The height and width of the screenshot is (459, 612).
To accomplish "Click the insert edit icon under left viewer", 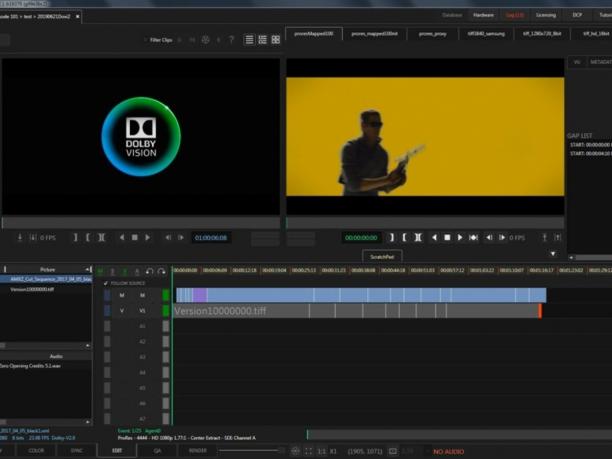I will 20,237.
